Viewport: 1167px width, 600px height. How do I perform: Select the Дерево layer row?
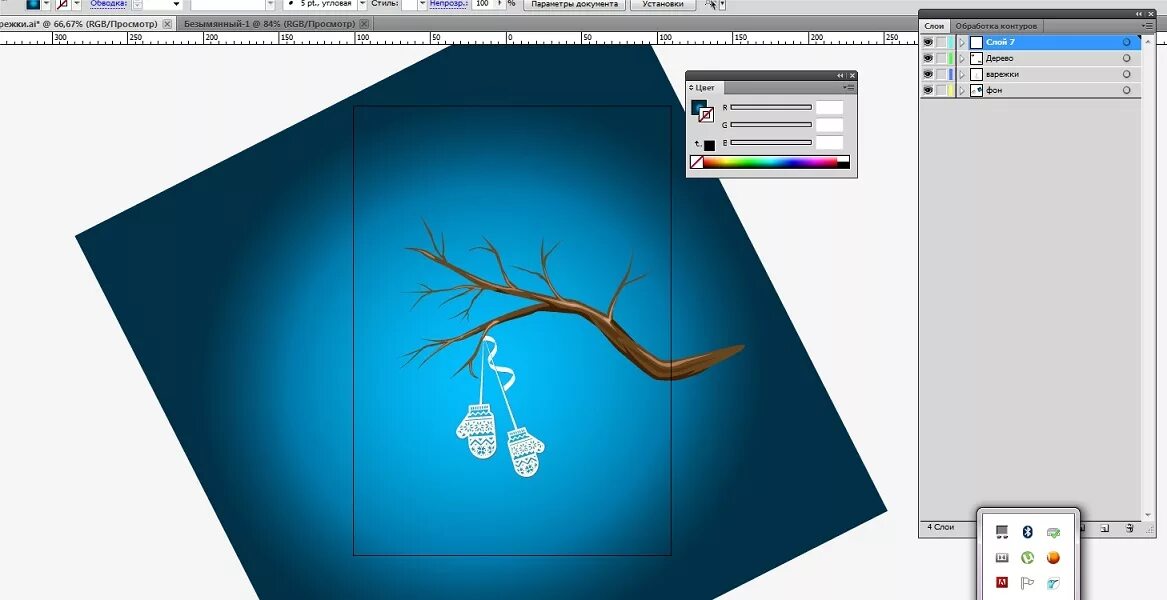coord(1030,58)
